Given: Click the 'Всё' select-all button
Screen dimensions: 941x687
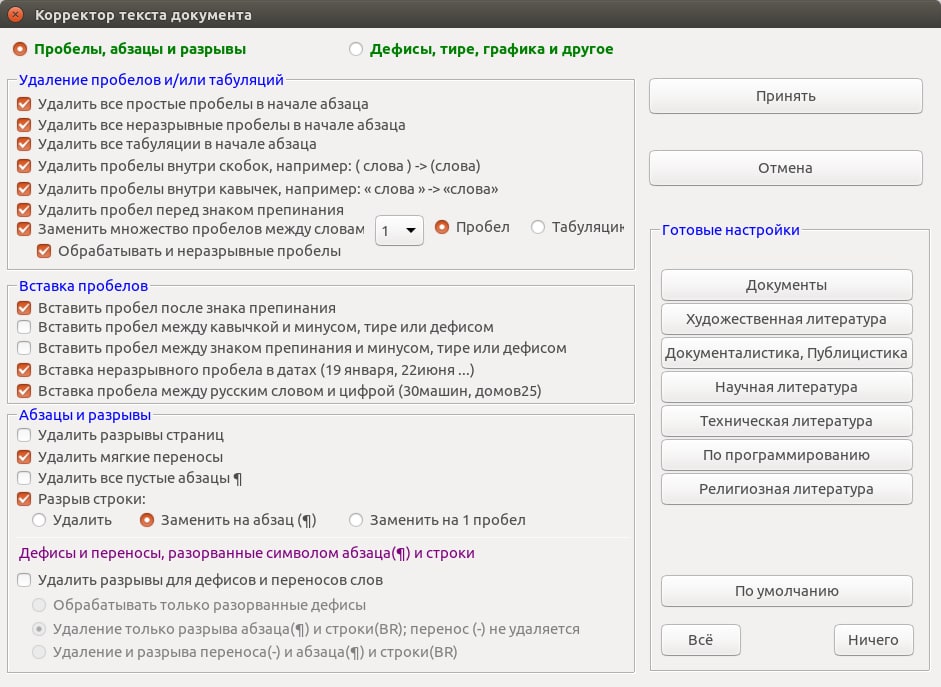Looking at the screenshot, I should (x=701, y=640).
